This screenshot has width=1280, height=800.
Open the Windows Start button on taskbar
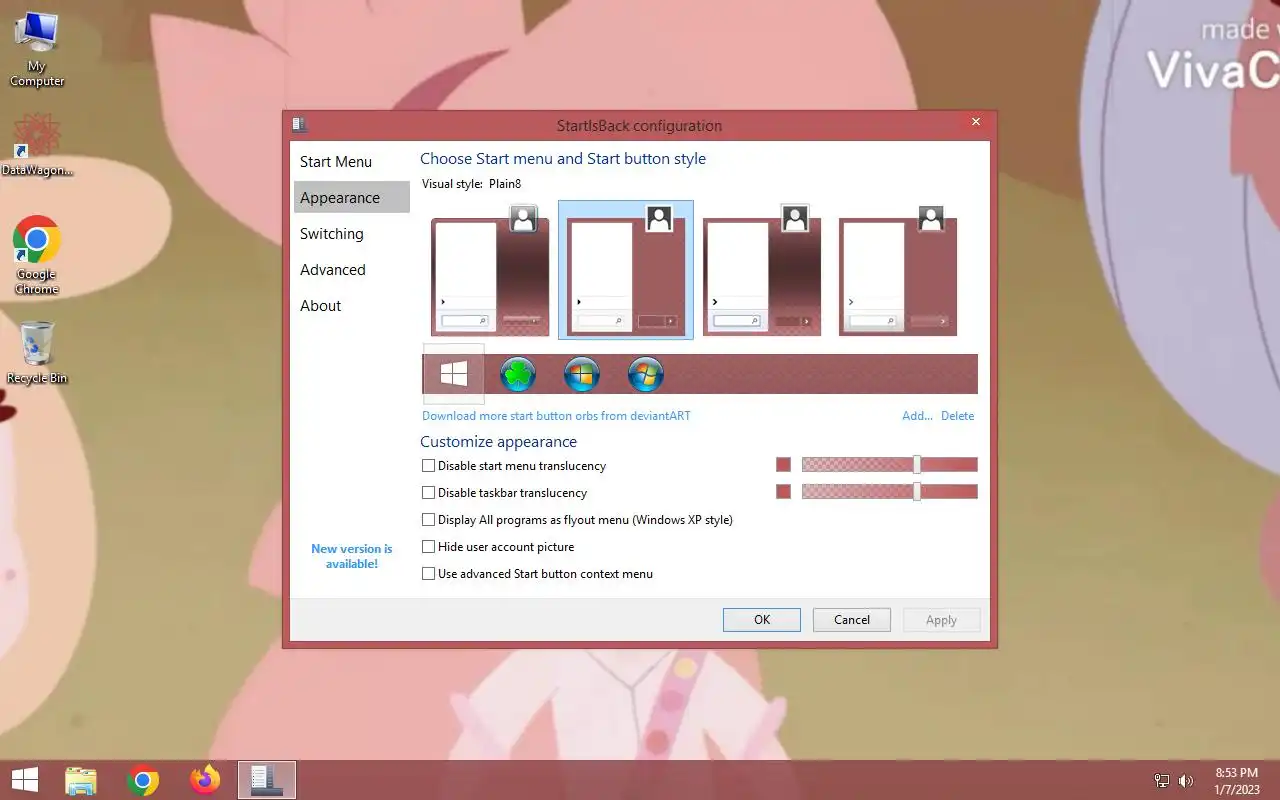tap(24, 780)
